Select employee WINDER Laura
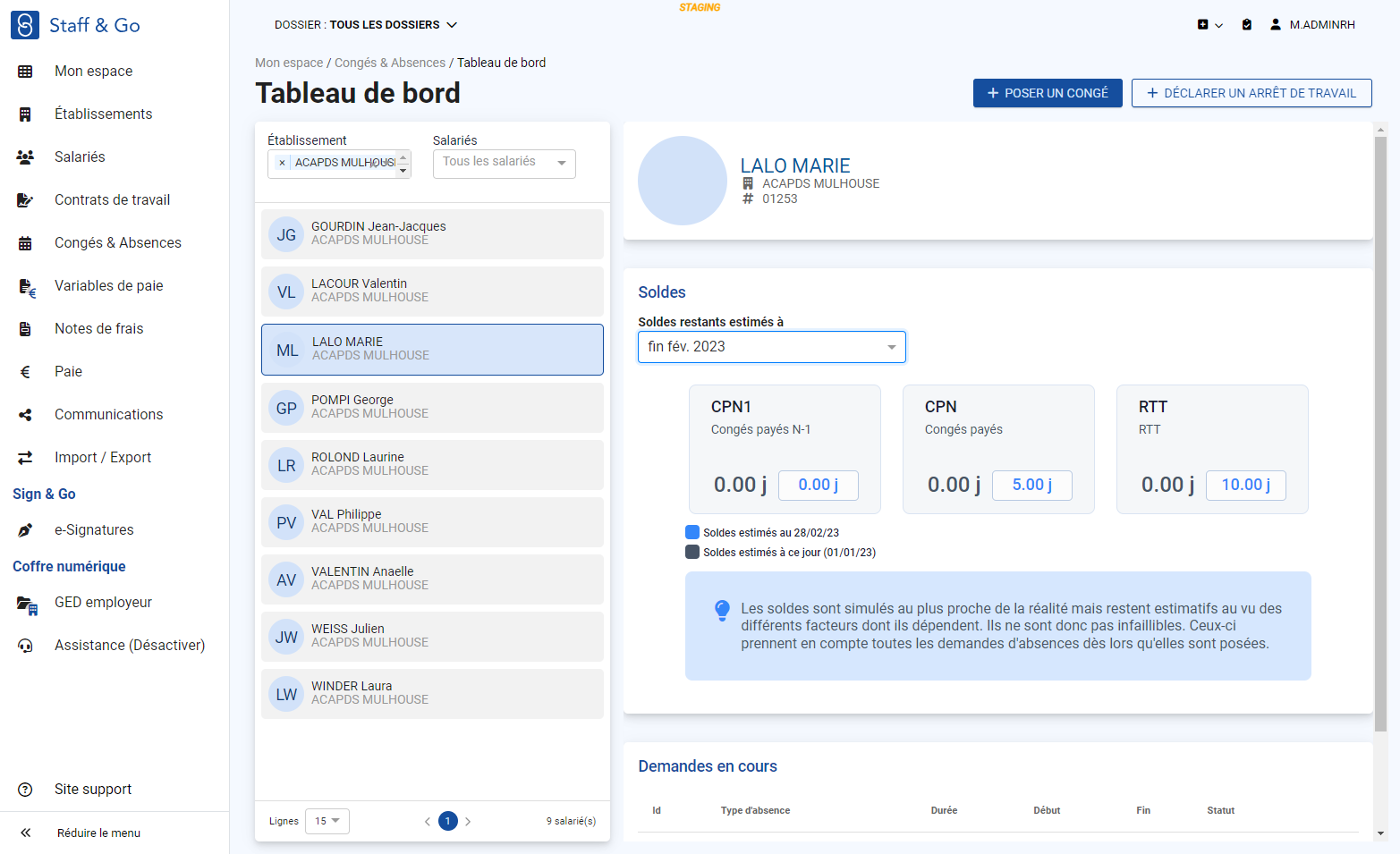 pos(432,694)
